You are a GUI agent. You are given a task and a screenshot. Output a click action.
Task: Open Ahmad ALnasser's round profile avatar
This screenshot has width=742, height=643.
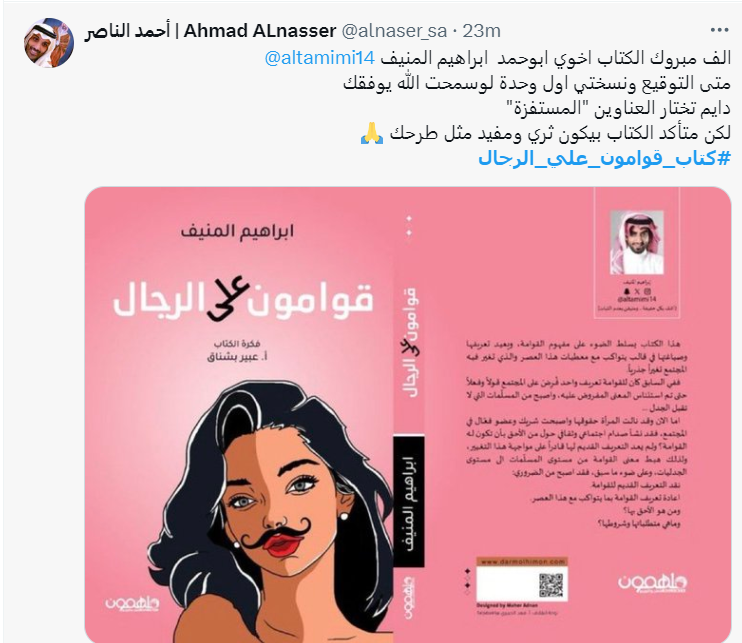48,43
